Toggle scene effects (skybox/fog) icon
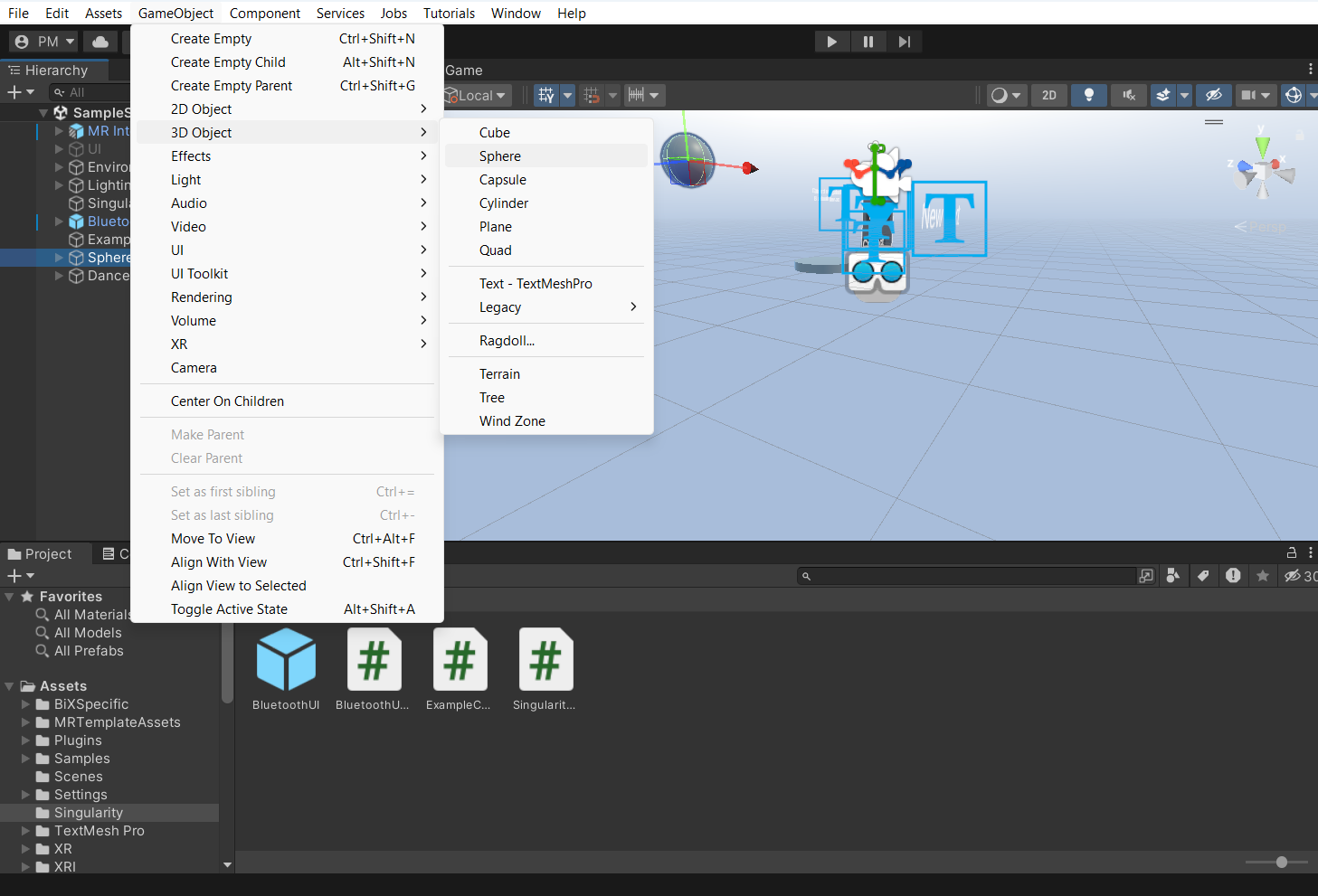1318x896 pixels. coord(1163,95)
